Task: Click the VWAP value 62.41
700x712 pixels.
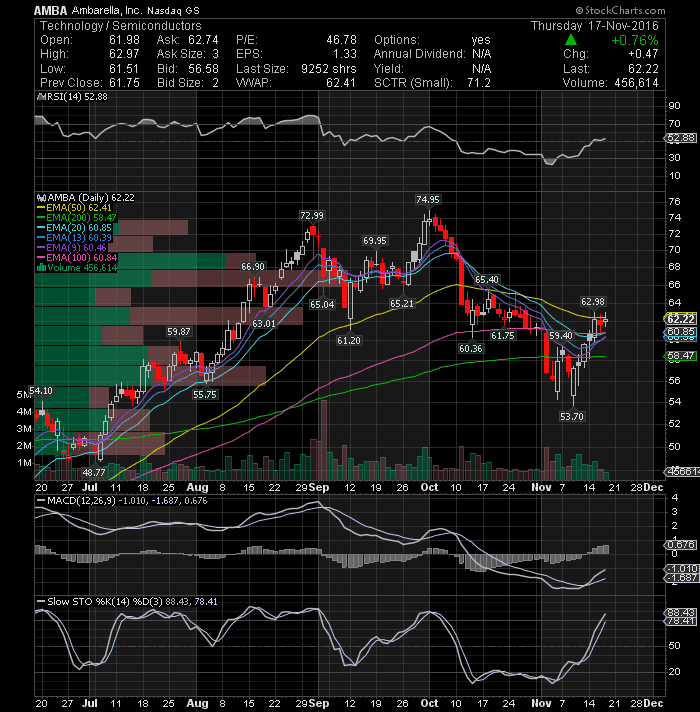Action: pyautogui.click(x=341, y=83)
